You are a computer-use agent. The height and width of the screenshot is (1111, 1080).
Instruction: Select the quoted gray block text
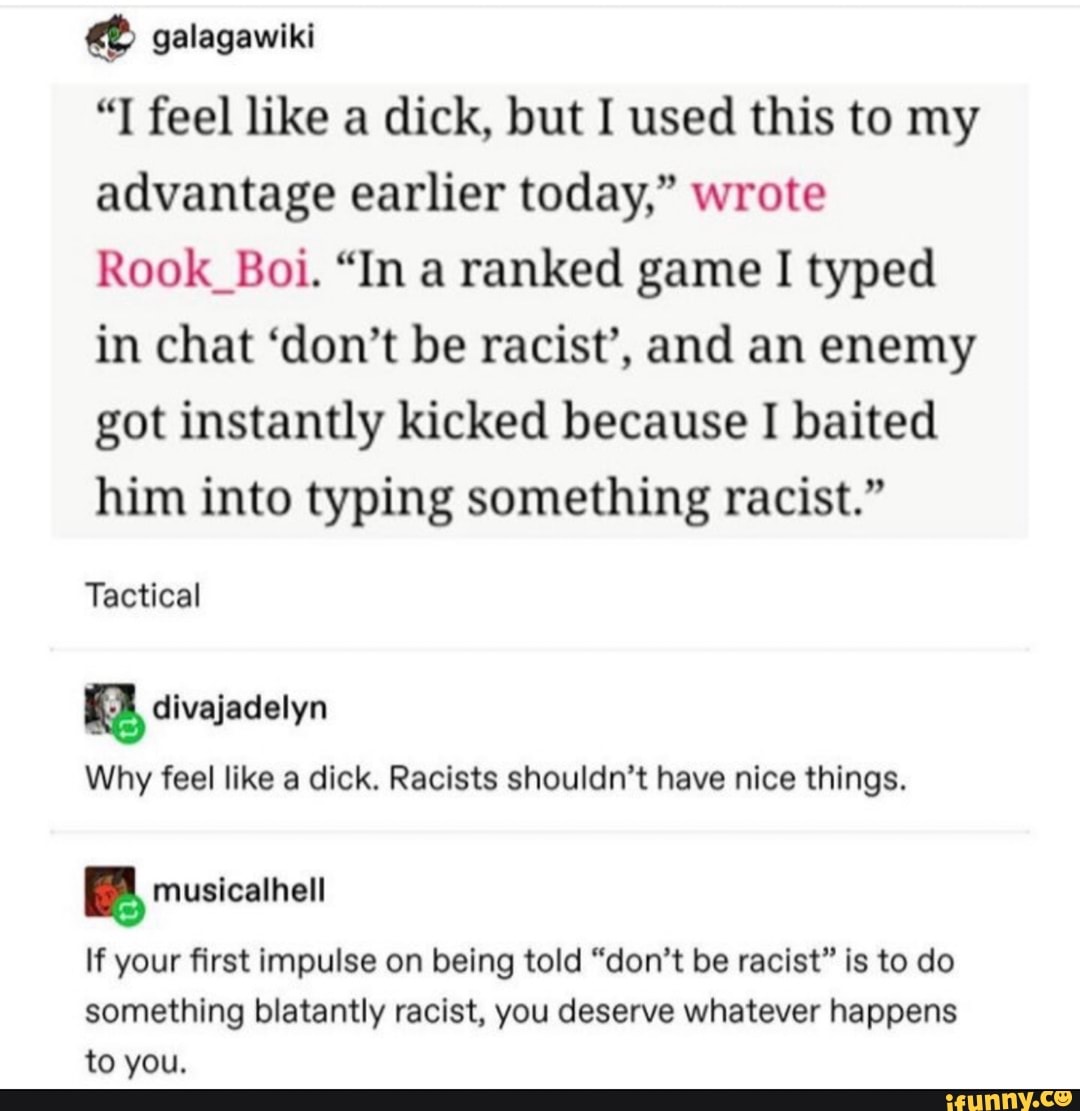[x=539, y=310]
